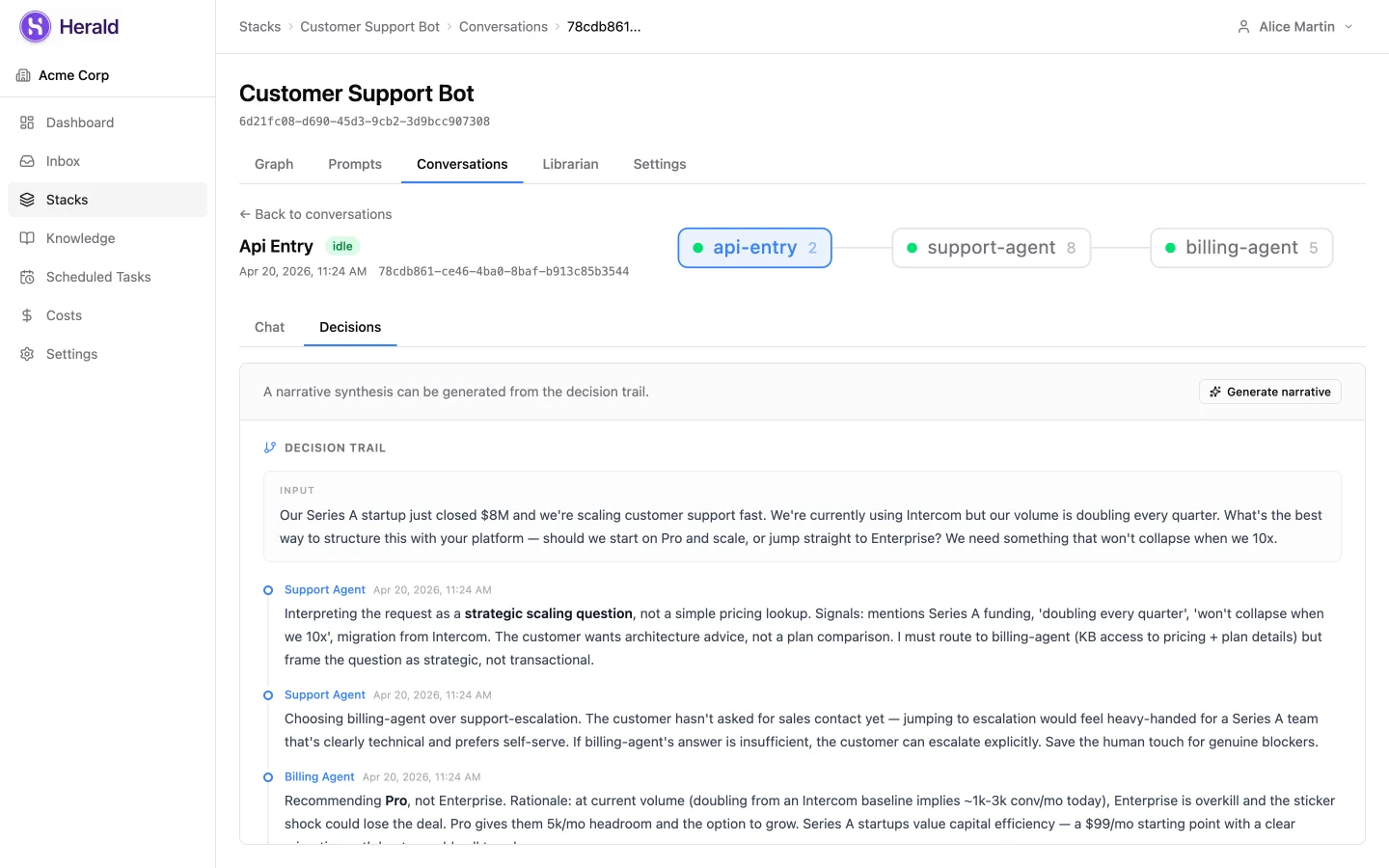
Task: Select the billing-agent node
Action: (x=1241, y=248)
